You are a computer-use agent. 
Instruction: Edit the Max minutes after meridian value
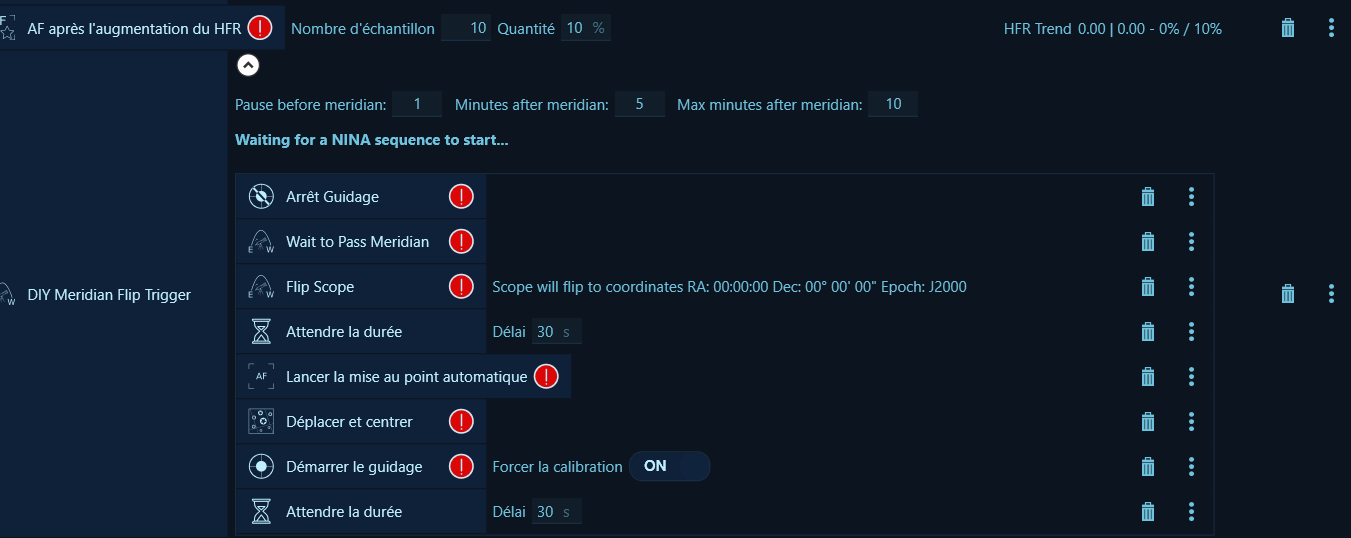[892, 104]
